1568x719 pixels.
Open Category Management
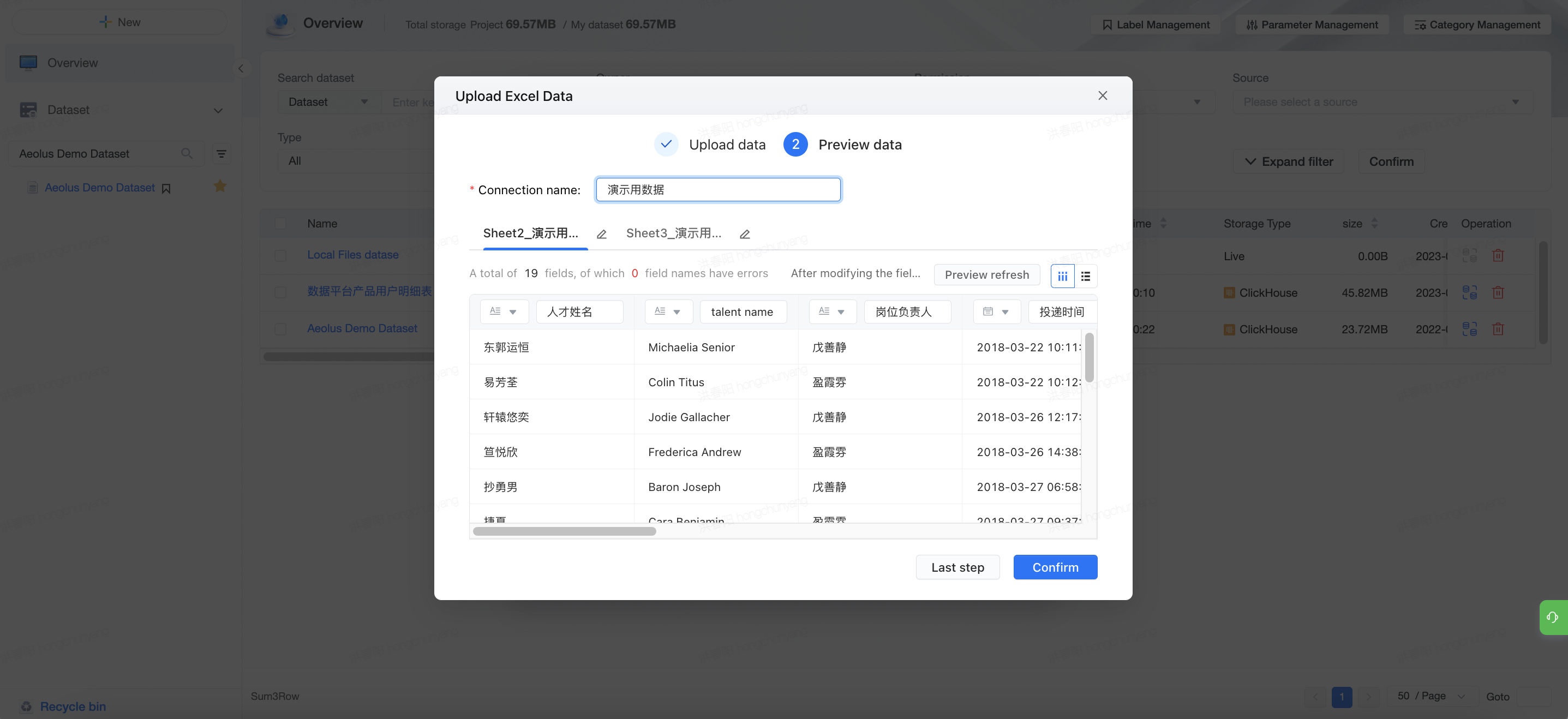coord(1477,25)
